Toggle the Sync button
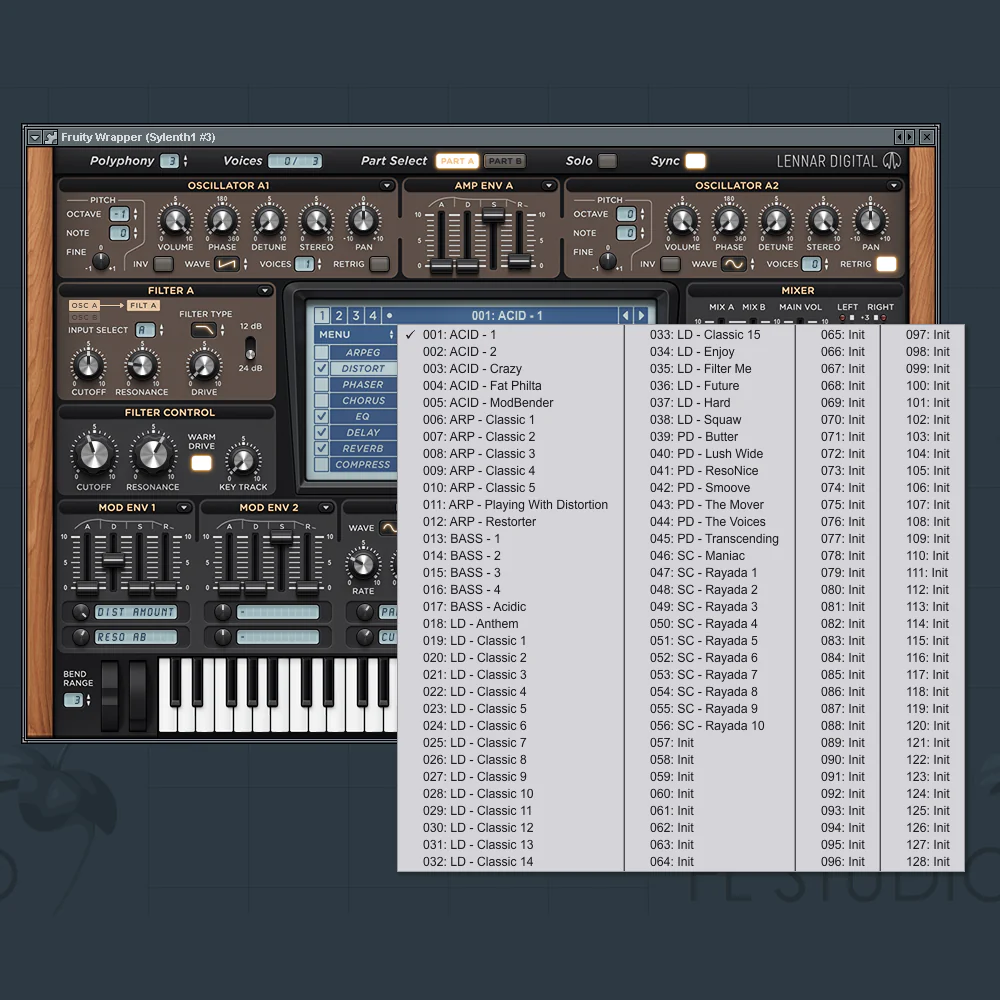The image size is (1000, 1000). coord(695,161)
